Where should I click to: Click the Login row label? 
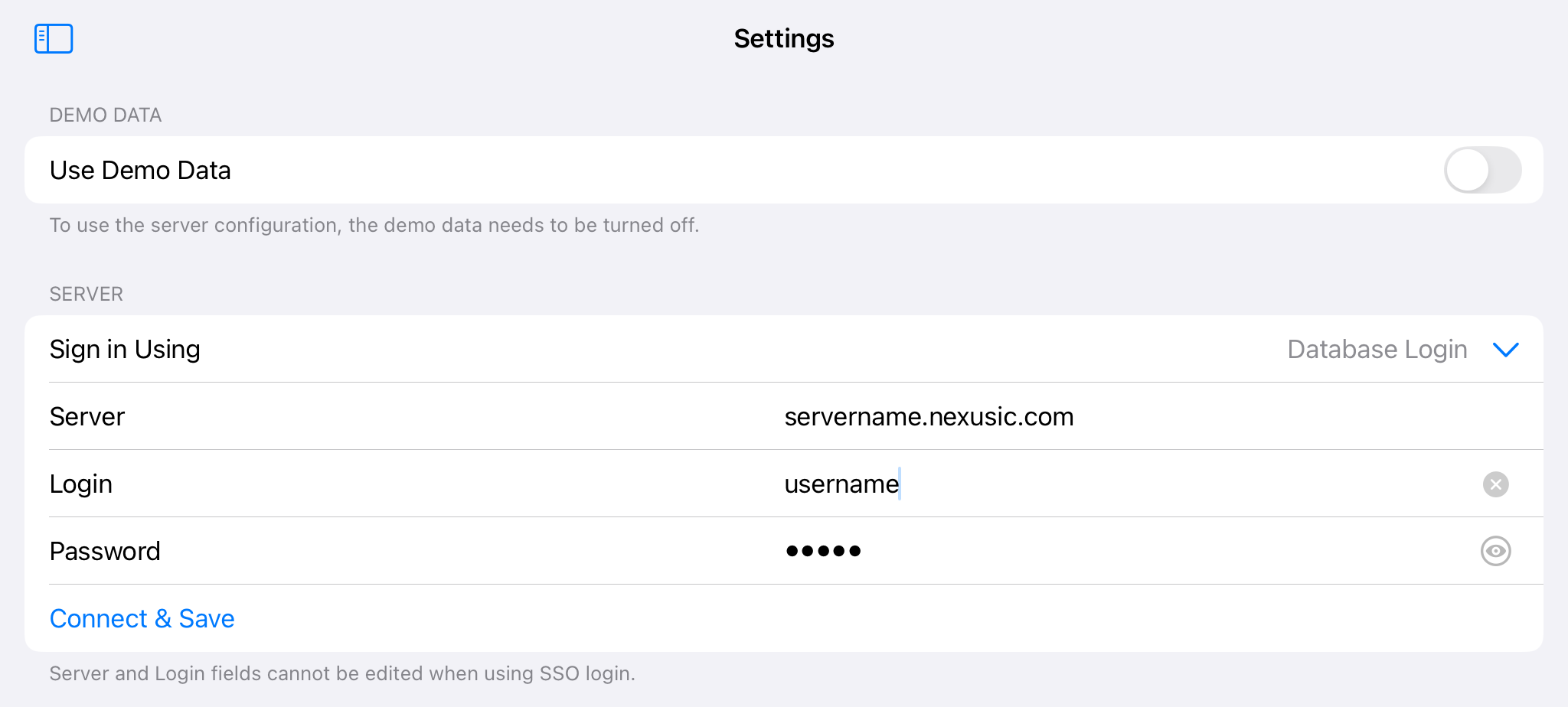tap(80, 484)
